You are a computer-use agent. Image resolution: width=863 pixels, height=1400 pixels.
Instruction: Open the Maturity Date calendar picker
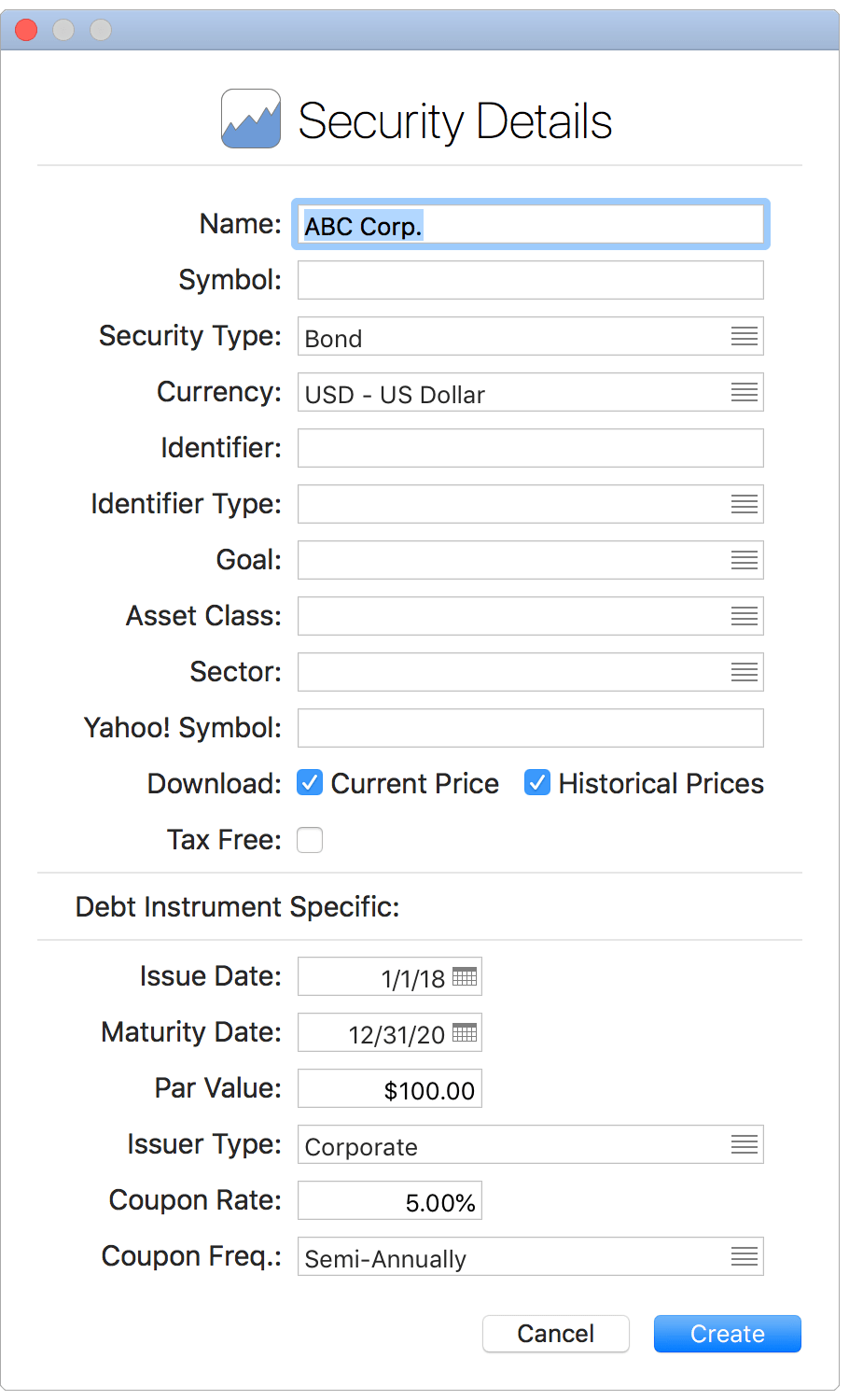tap(465, 1031)
